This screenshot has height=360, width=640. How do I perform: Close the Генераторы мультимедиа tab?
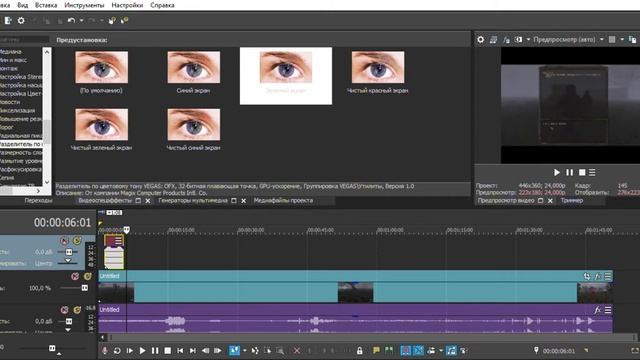pyautogui.click(x=243, y=201)
